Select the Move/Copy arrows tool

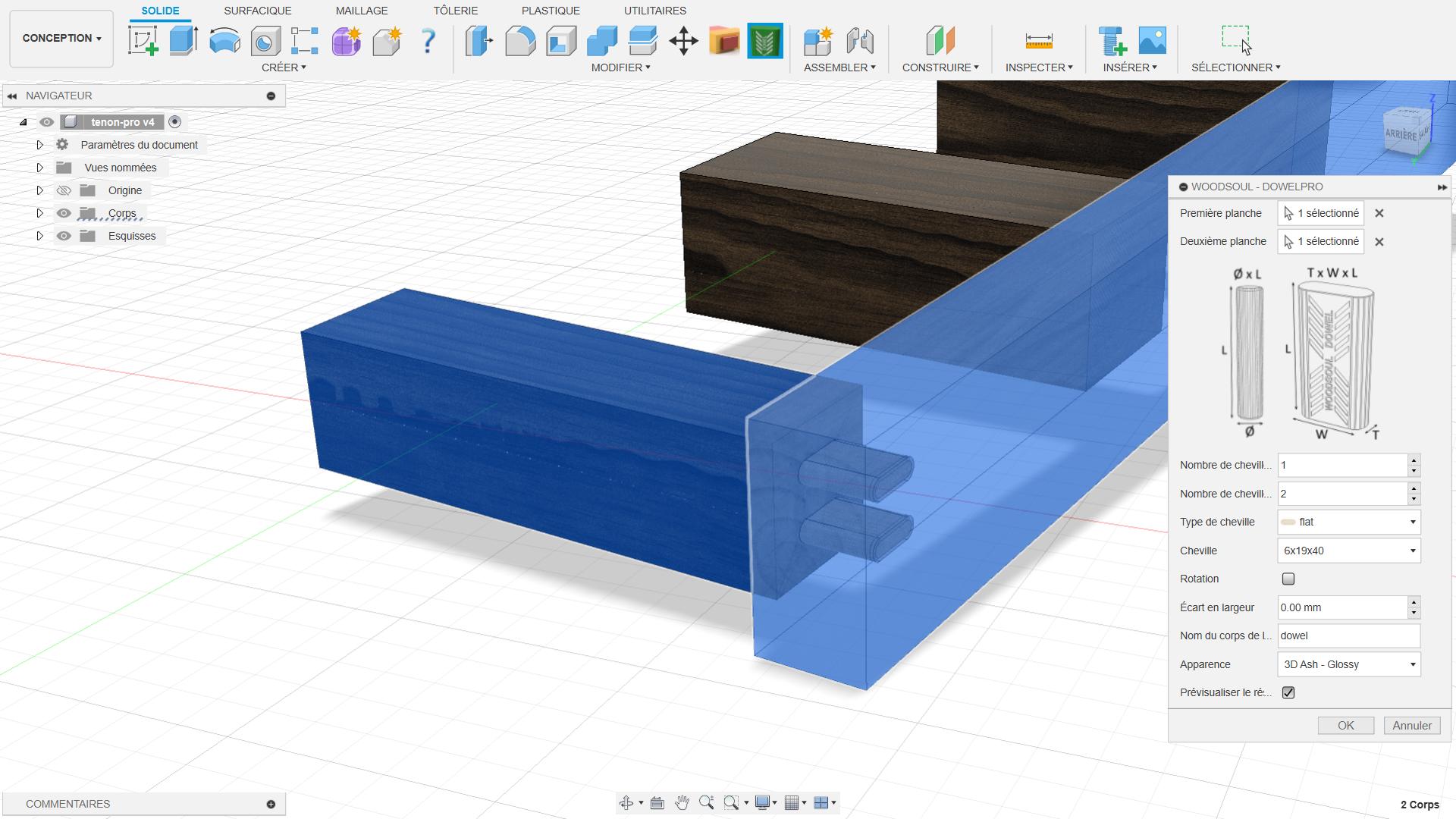pyautogui.click(x=683, y=41)
